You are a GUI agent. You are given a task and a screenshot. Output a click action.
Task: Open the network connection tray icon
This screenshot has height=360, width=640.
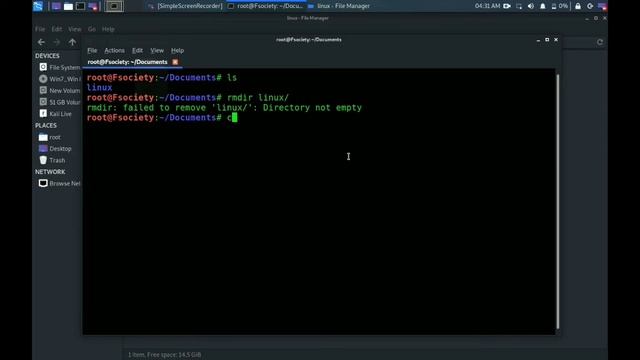click(519, 6)
